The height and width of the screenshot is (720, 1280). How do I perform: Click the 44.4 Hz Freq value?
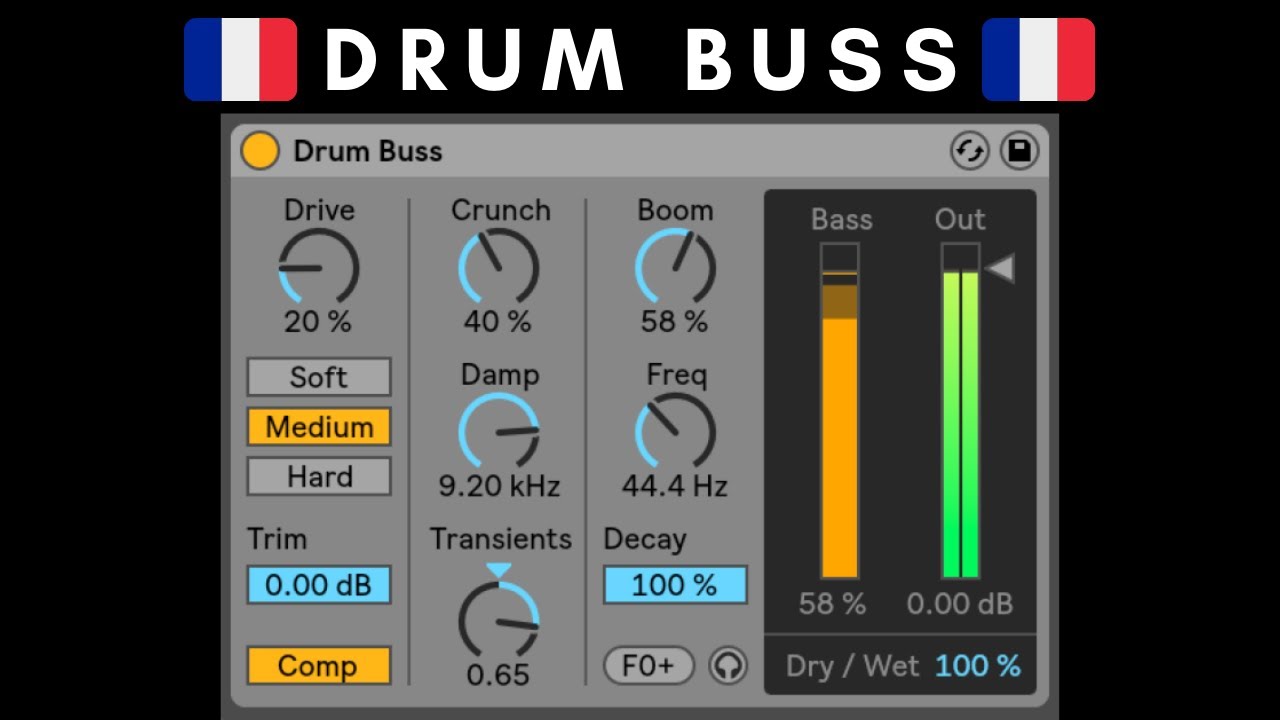click(x=675, y=486)
